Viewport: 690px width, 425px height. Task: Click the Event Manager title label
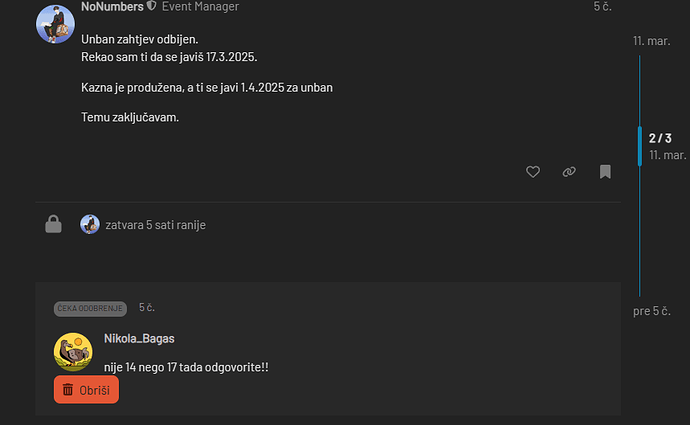pyautogui.click(x=200, y=7)
